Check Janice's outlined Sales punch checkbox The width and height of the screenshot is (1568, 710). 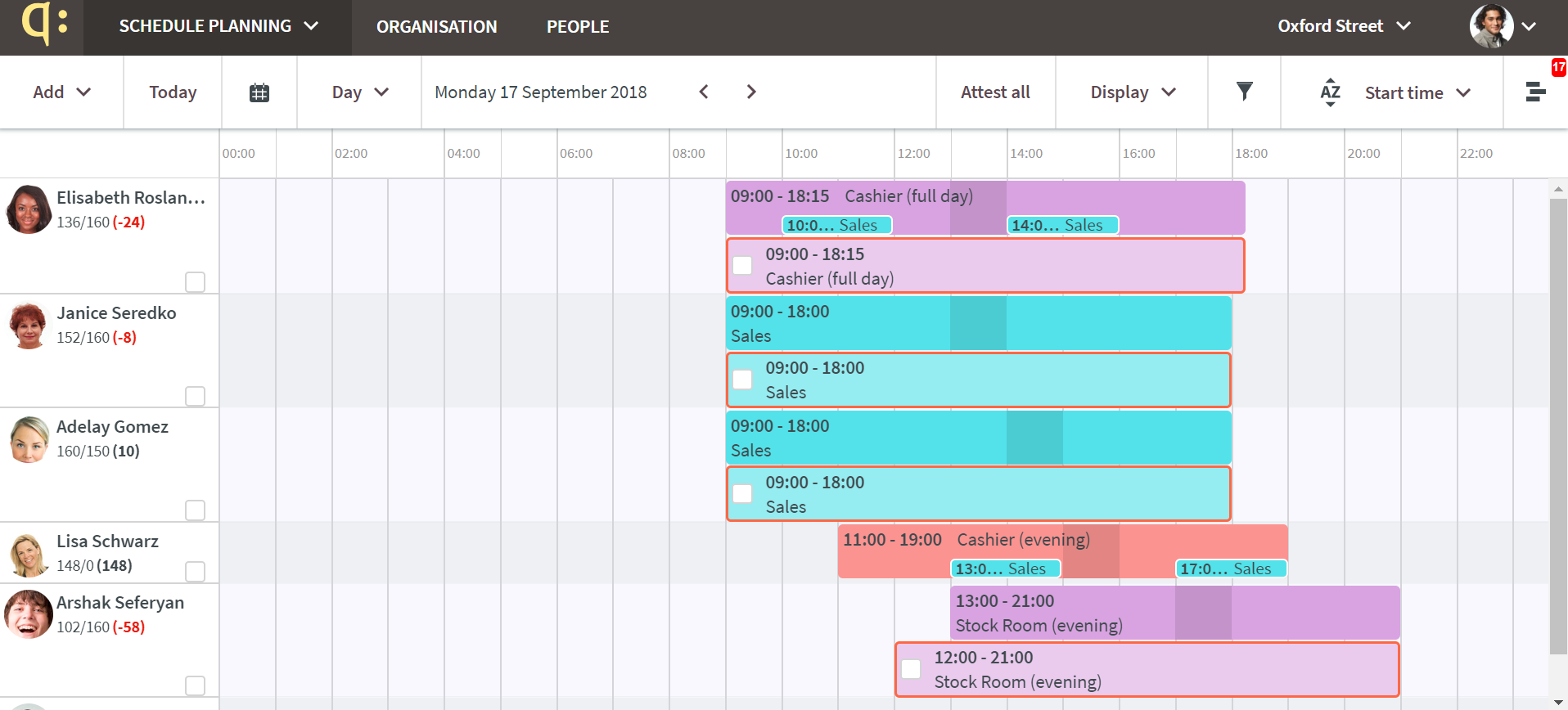coord(742,380)
